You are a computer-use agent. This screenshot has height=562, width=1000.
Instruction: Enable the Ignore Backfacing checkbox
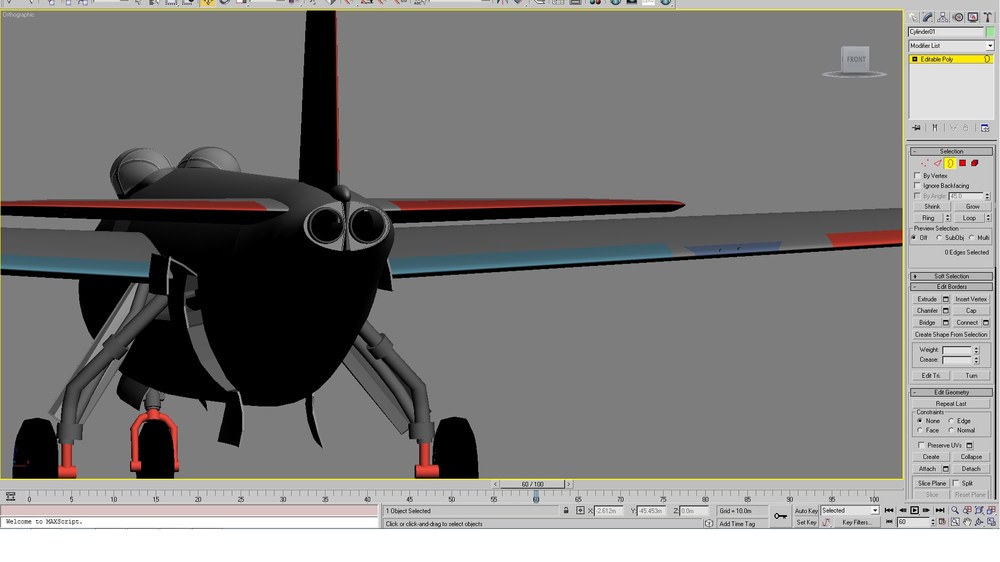(918, 186)
